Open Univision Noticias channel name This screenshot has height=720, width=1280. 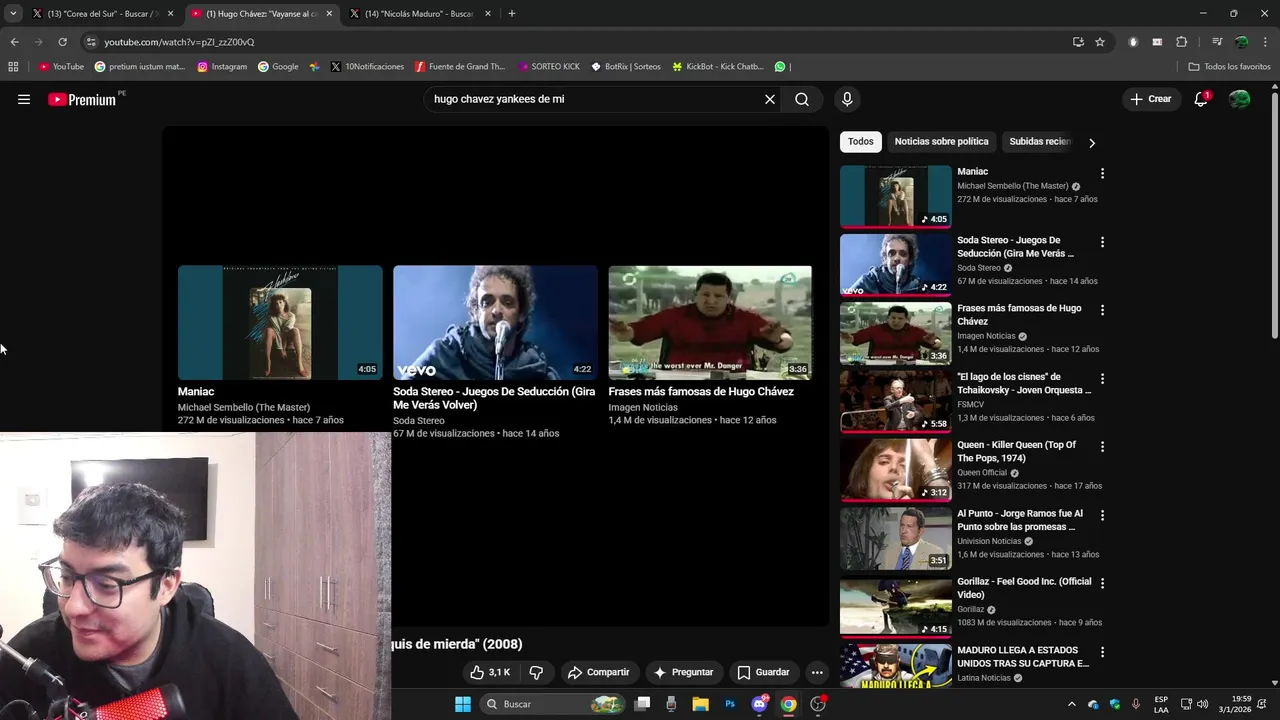[x=989, y=541]
